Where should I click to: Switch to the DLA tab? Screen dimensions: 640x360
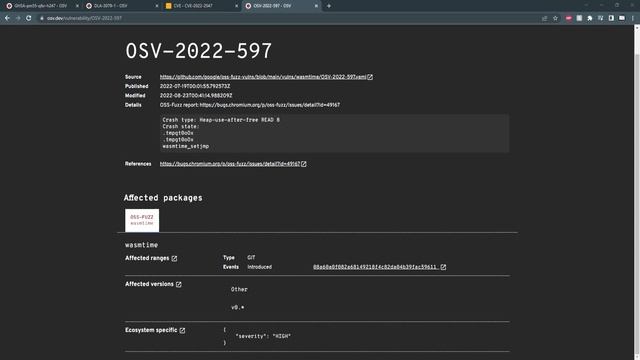point(121,6)
